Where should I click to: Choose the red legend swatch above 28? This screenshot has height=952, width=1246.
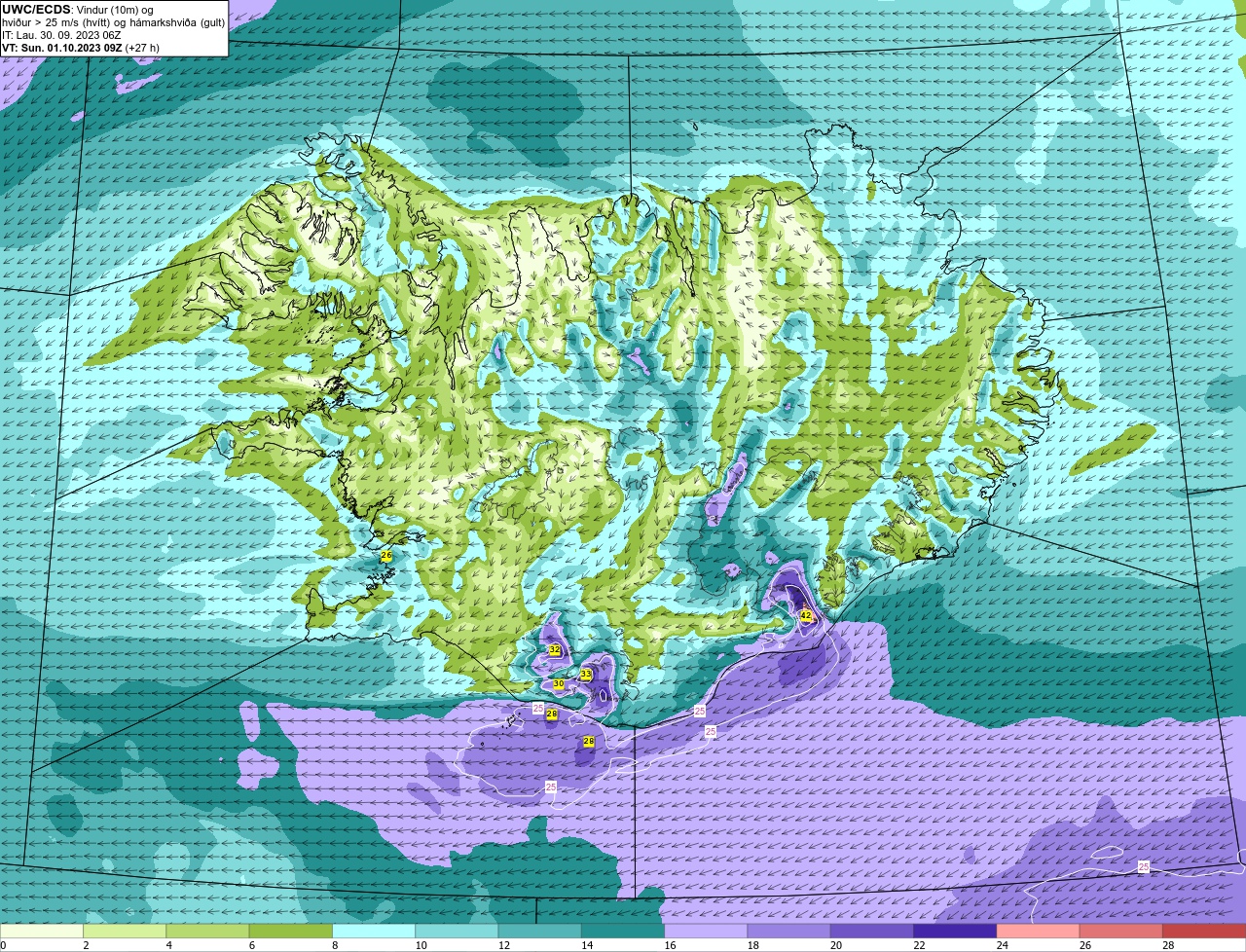click(1204, 932)
